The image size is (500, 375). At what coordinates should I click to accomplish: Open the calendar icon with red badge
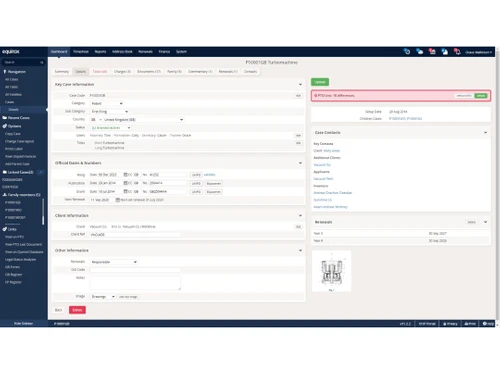pos(432,52)
